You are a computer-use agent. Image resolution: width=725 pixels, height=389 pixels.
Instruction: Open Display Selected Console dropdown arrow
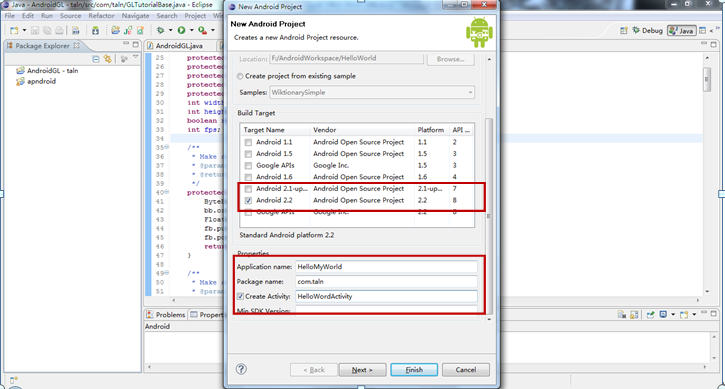673,315
